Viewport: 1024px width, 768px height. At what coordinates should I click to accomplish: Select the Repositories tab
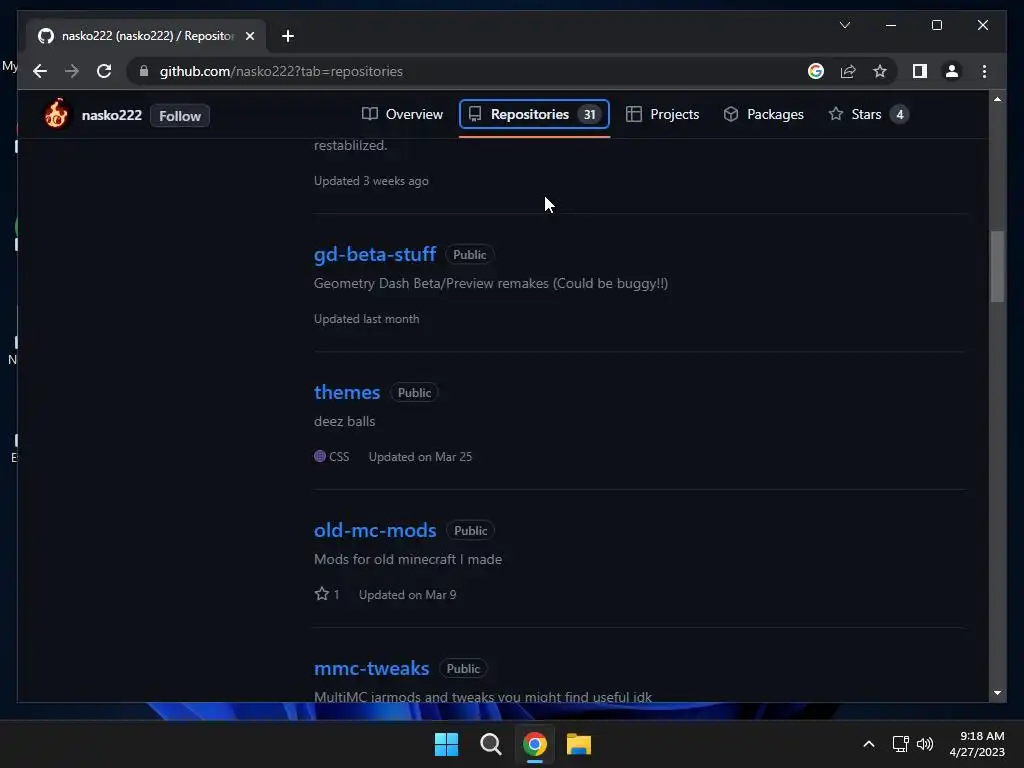click(x=534, y=114)
